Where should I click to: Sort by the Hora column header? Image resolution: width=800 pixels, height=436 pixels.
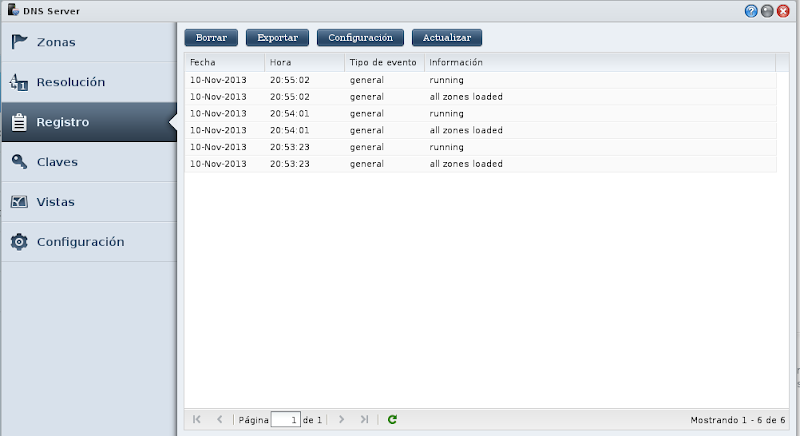click(305, 62)
